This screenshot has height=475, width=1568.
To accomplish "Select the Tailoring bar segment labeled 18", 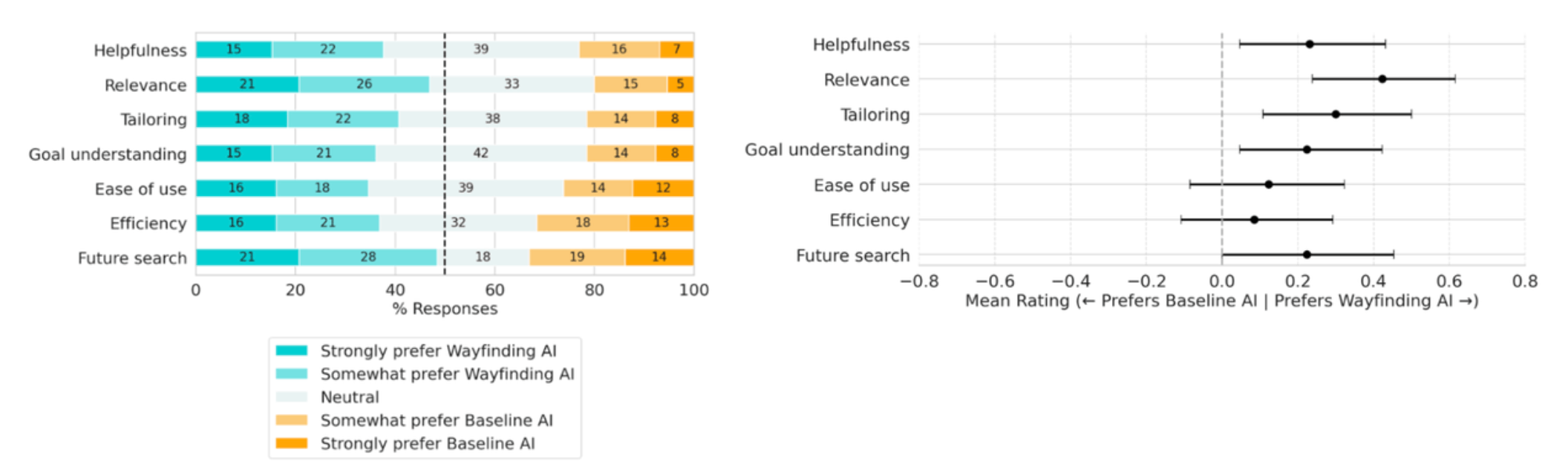I will point(241,119).
